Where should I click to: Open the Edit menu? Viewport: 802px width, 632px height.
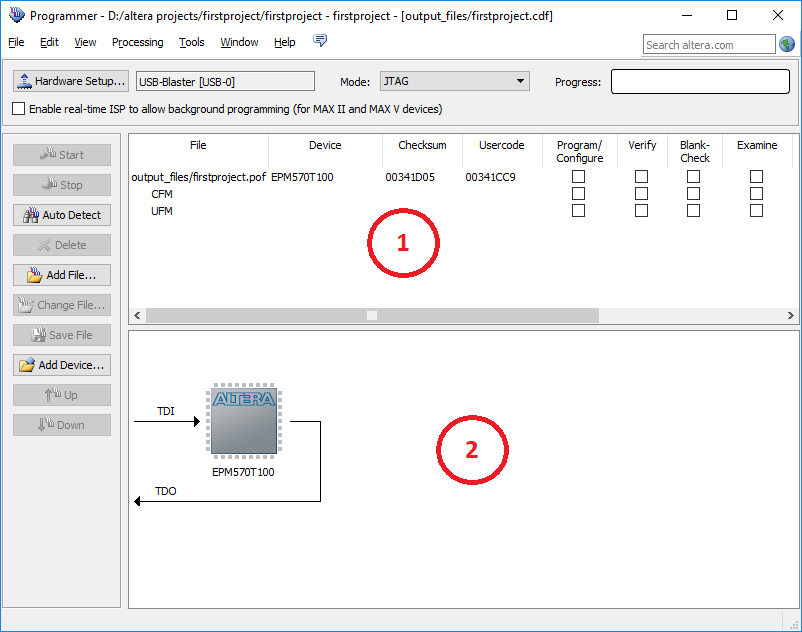tap(49, 42)
